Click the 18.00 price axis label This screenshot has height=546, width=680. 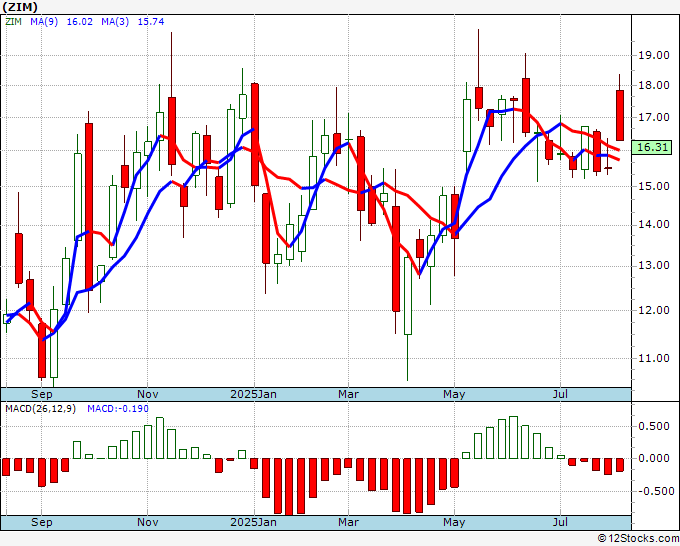coord(654,85)
